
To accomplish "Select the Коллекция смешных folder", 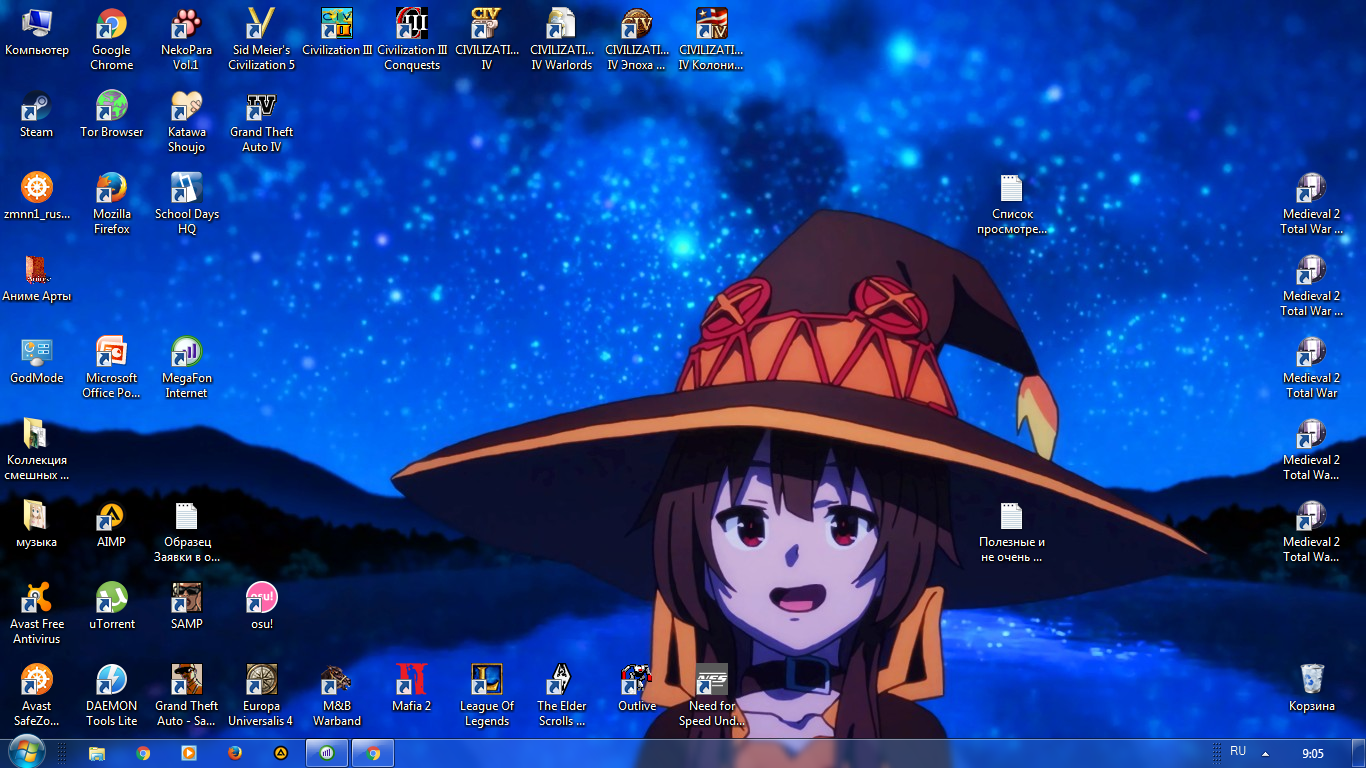I will [x=37, y=450].
